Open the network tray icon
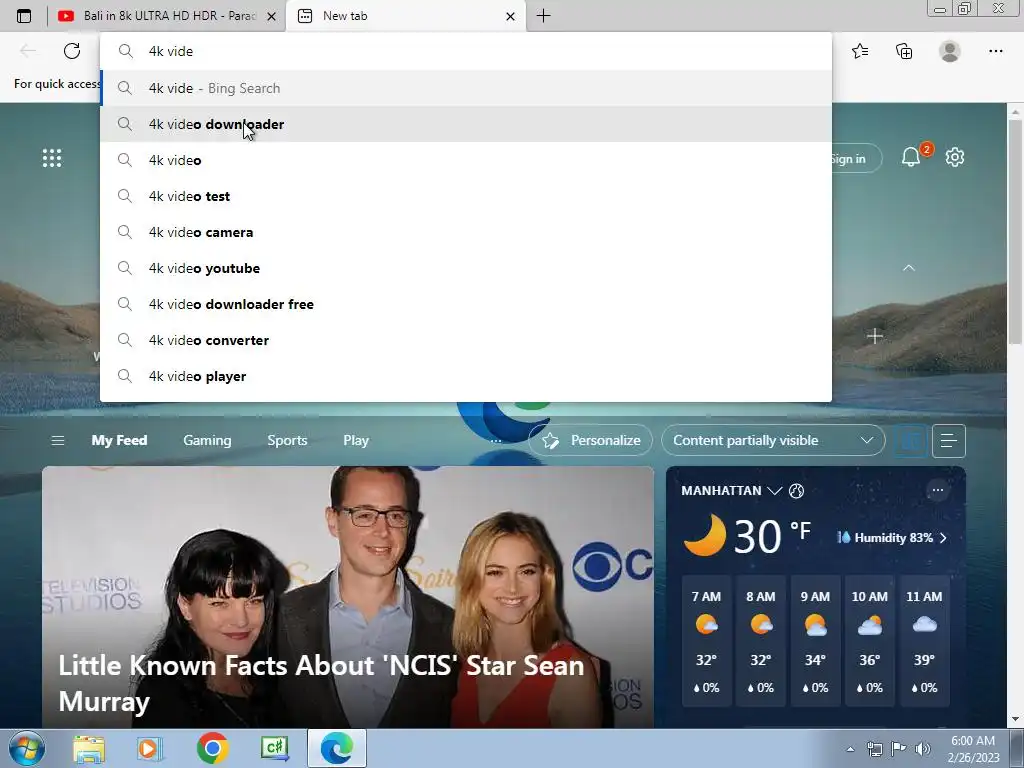1024x768 pixels. (x=874, y=749)
